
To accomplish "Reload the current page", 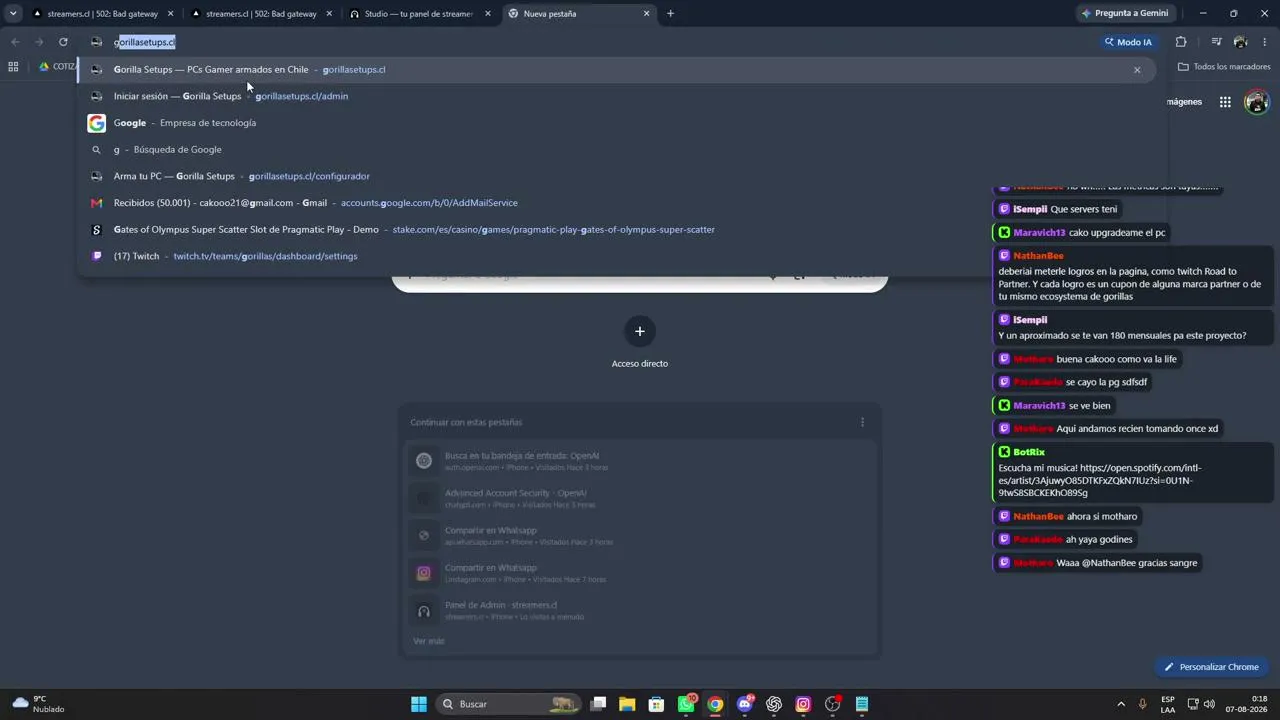I will click(x=63, y=42).
